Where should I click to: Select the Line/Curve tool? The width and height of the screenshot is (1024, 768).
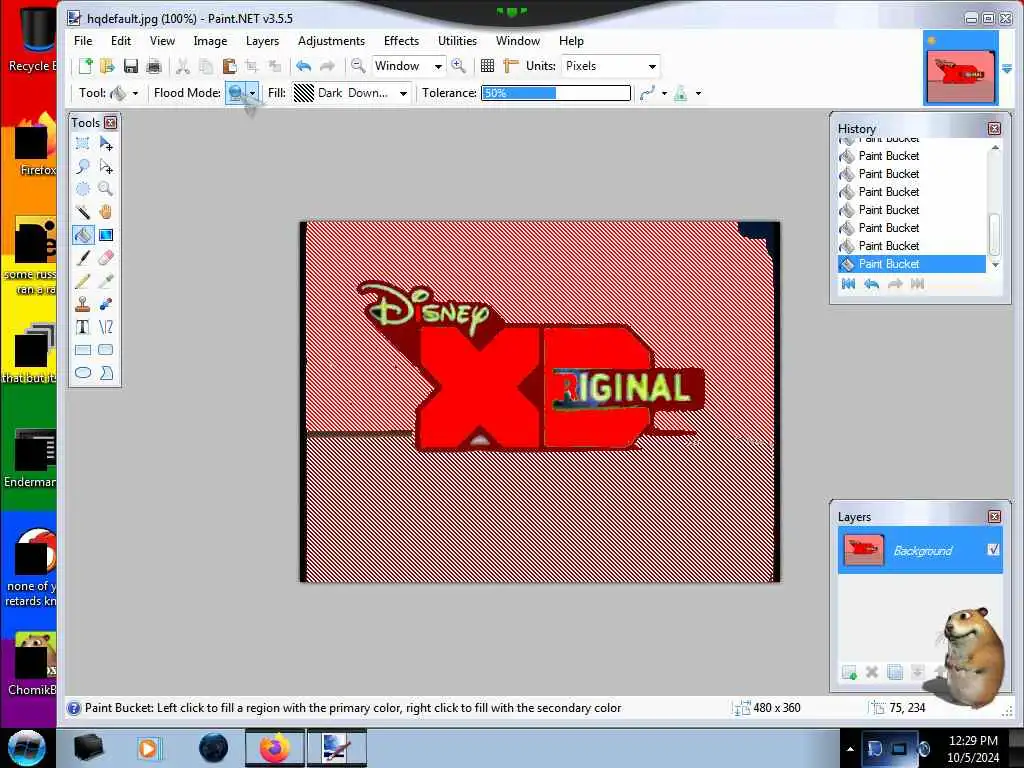[x=106, y=327]
